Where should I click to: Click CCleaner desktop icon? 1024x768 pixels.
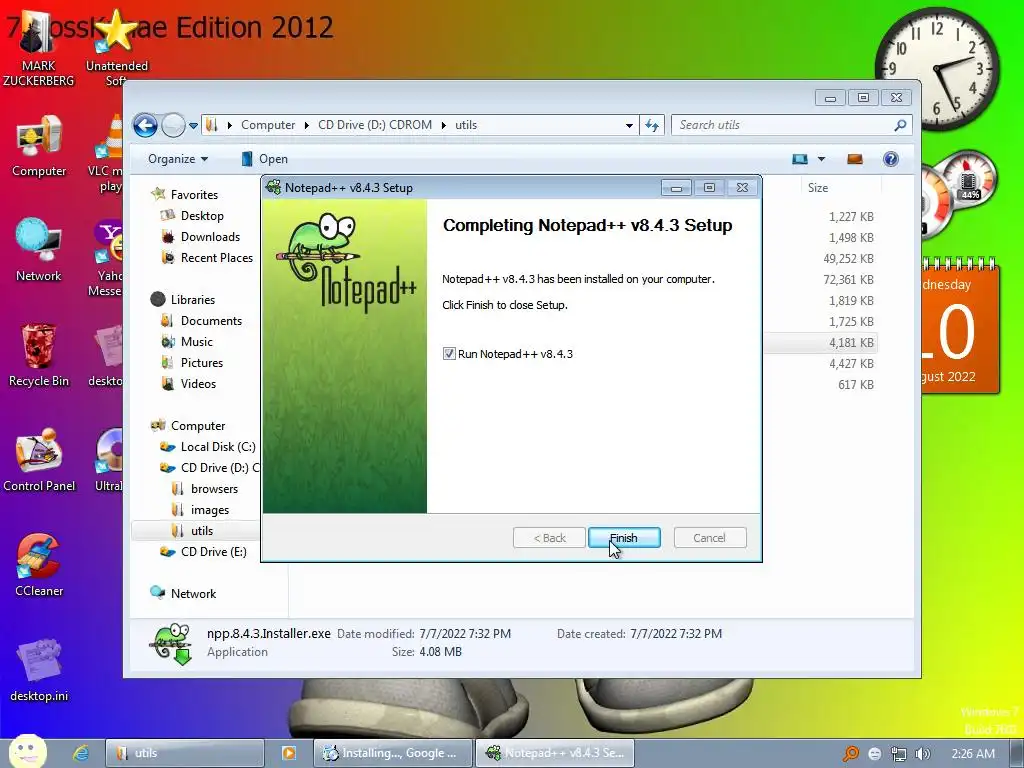(x=39, y=566)
